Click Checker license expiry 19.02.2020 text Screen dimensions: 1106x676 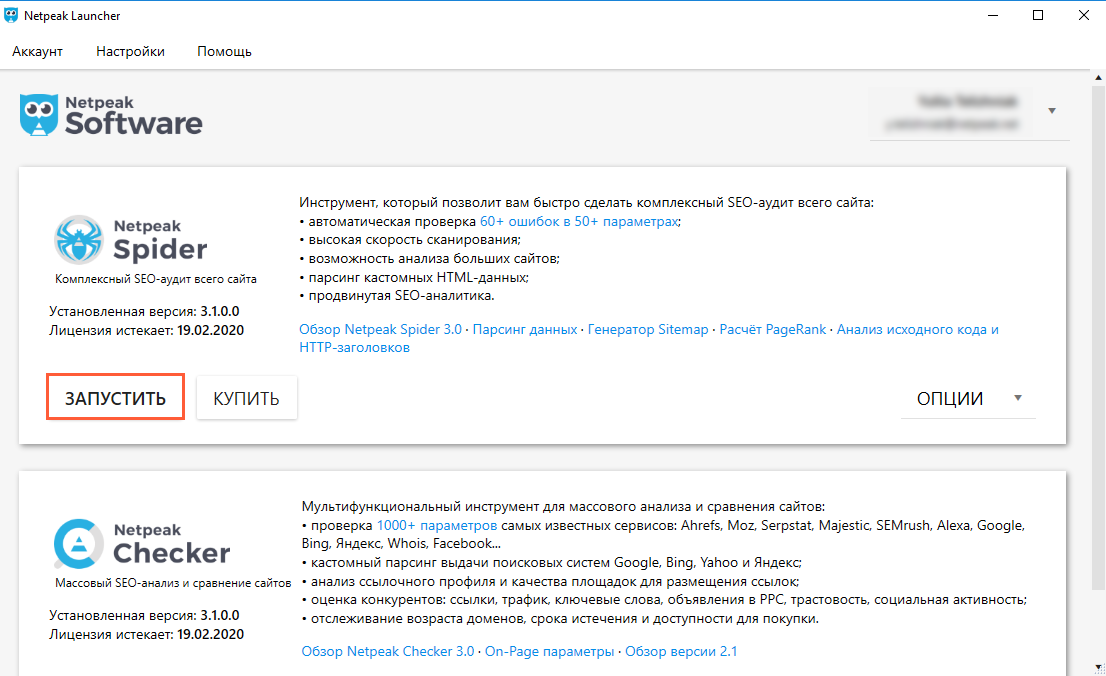[210, 634]
